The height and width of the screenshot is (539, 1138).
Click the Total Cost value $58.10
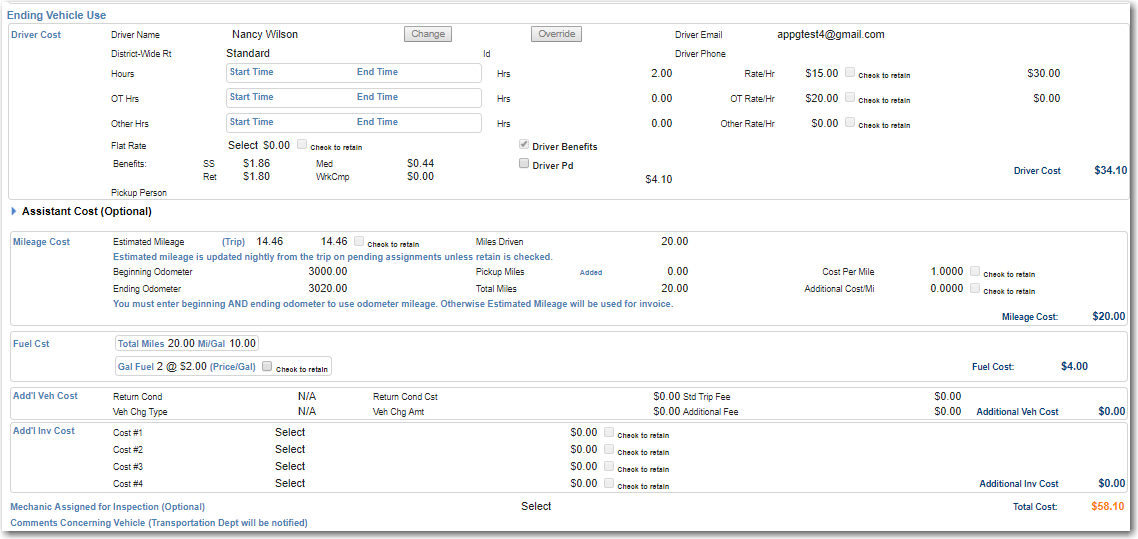[x=1108, y=506]
